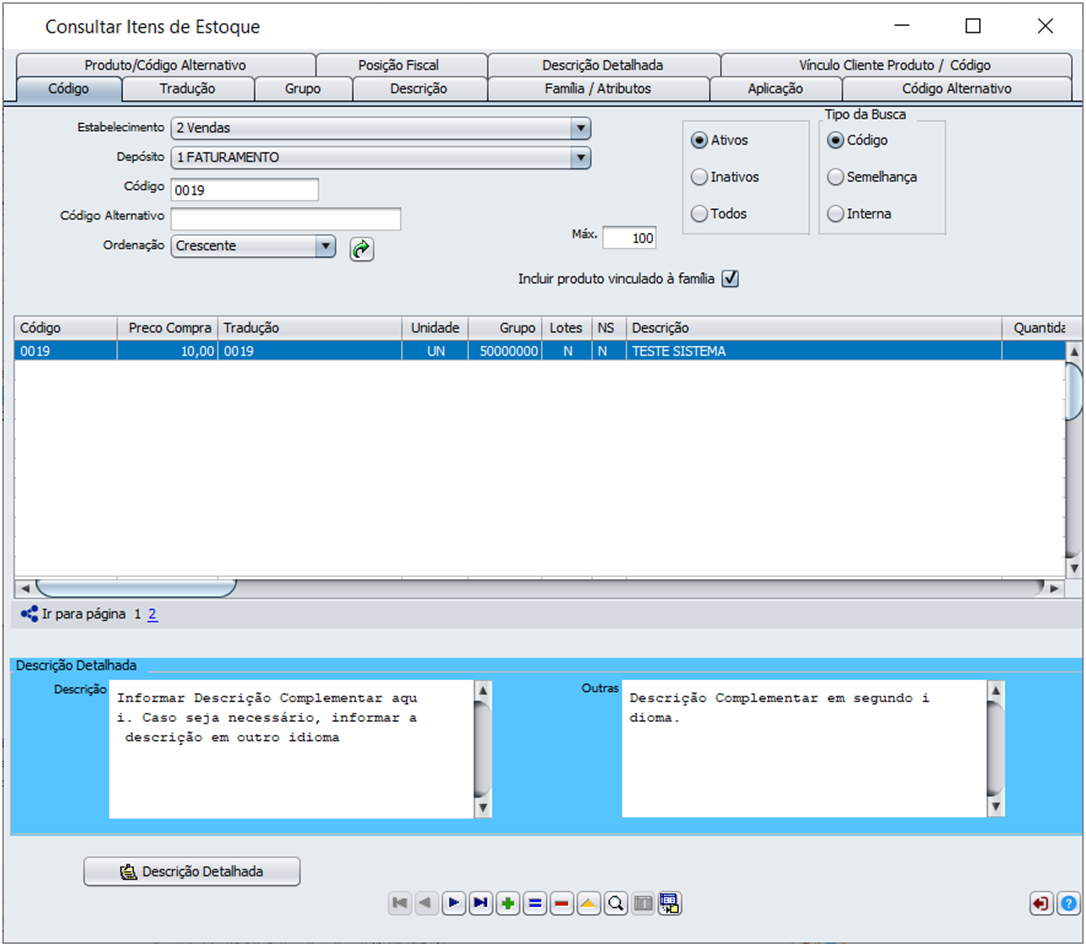Run search with green arrow refresh icon
This screenshot has height=945, width=1086.
tap(362, 249)
